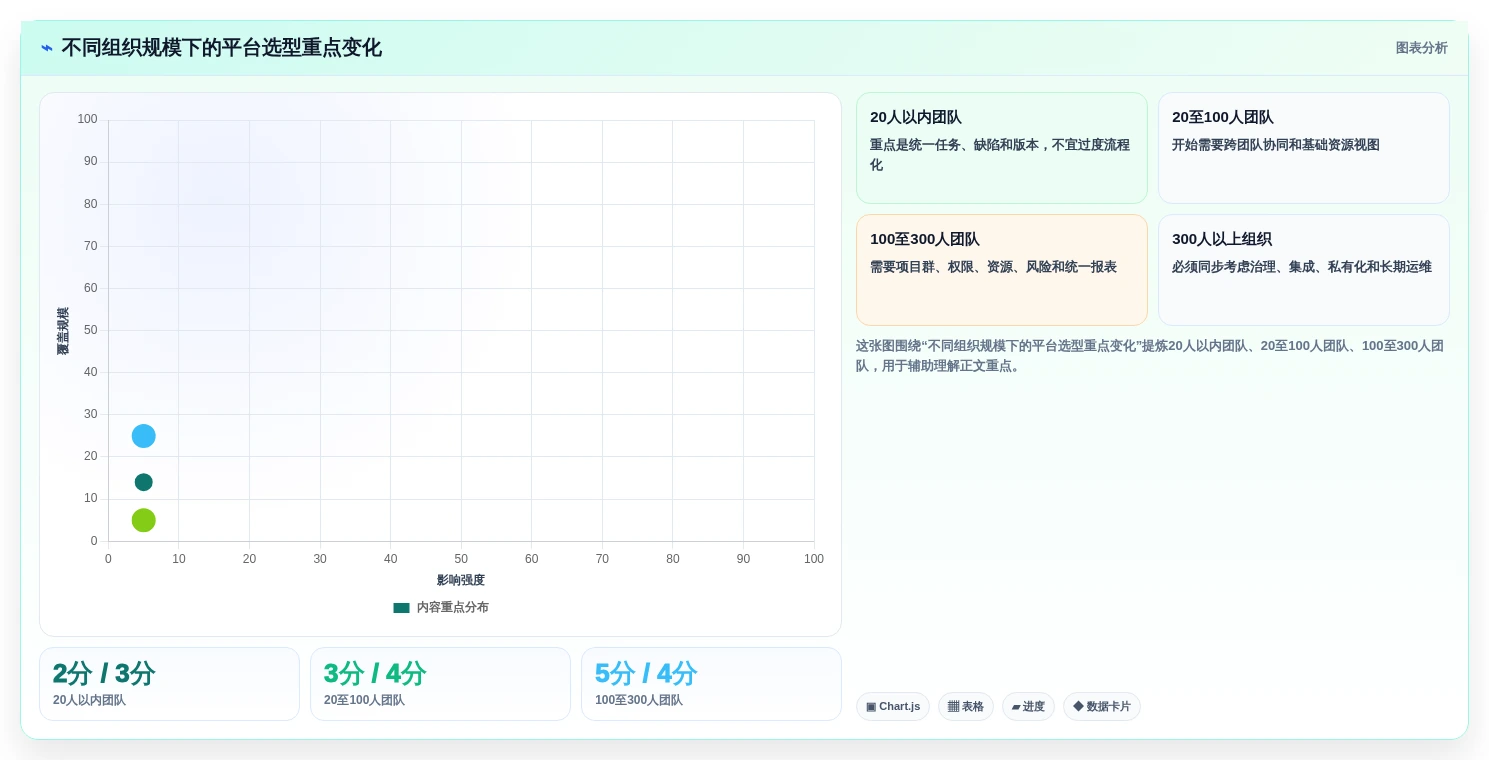The width and height of the screenshot is (1489, 760).
Task: Click the 20人以内团队 label under 2分 / 3分
Action: [89, 700]
